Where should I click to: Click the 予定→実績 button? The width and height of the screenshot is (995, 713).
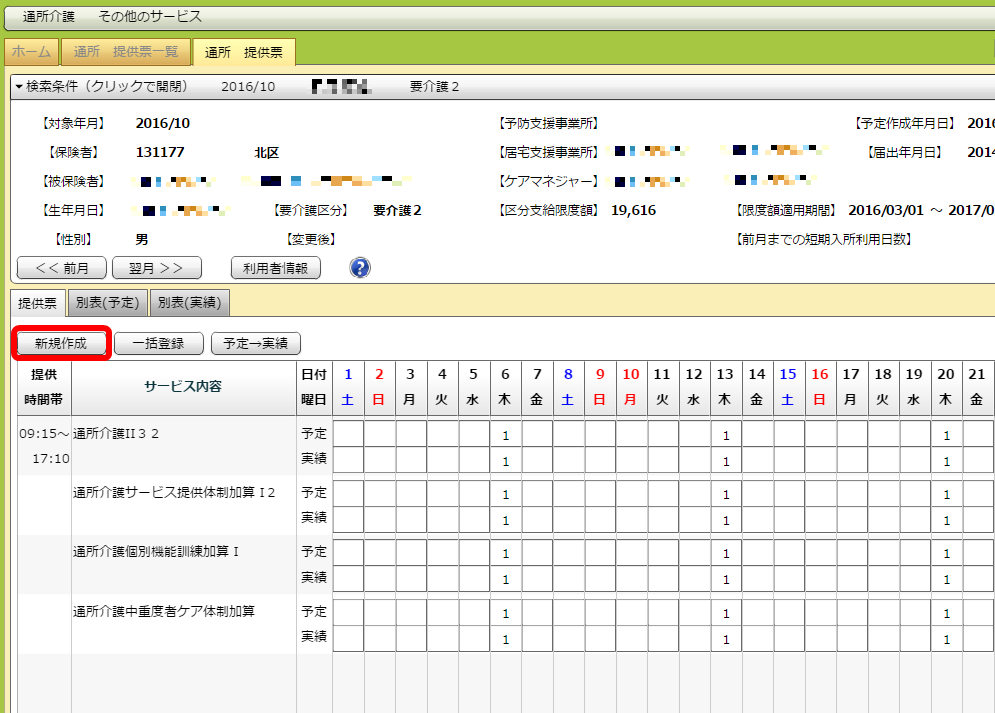(x=255, y=343)
